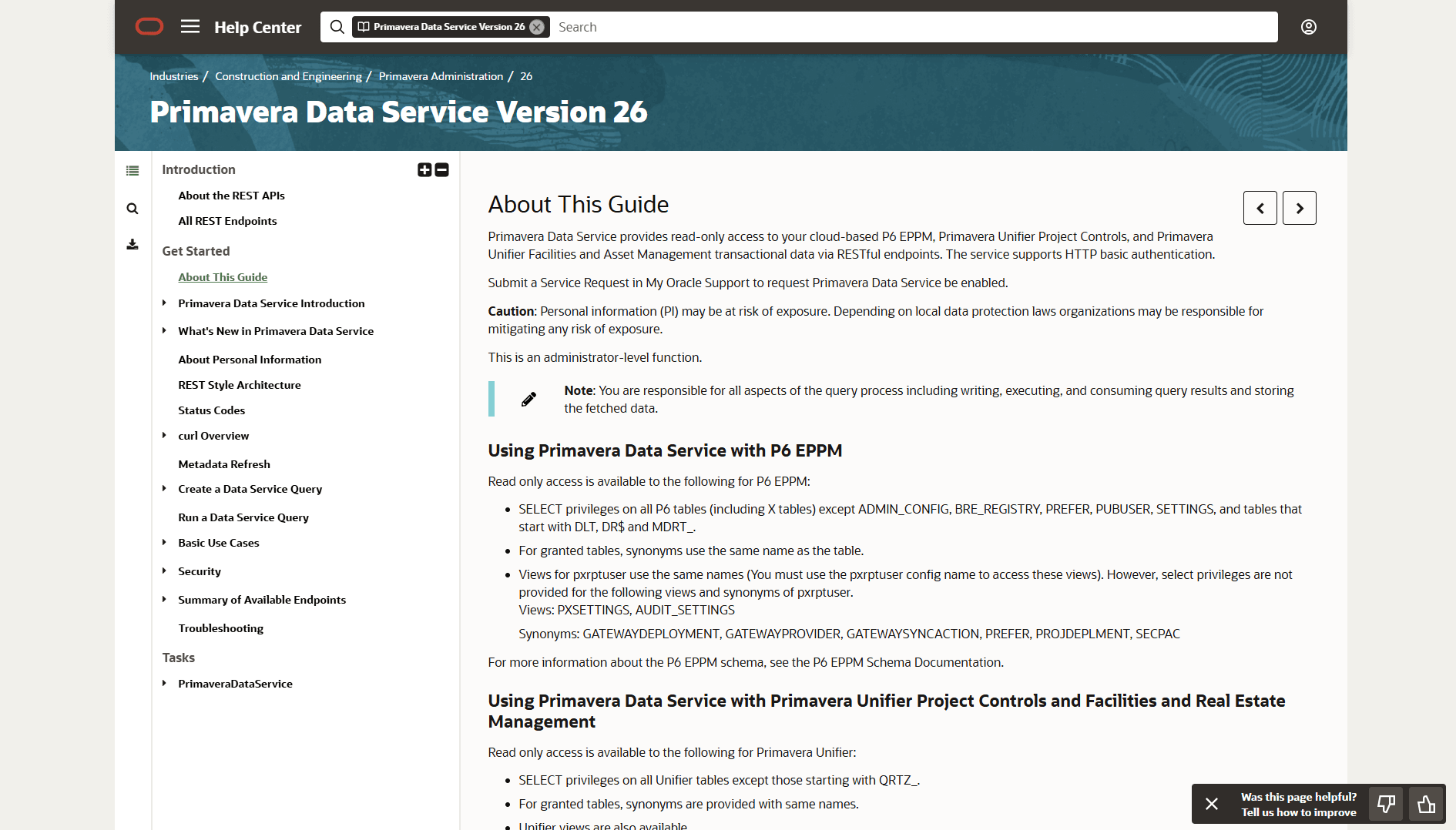Click Help Center title link

tap(257, 27)
